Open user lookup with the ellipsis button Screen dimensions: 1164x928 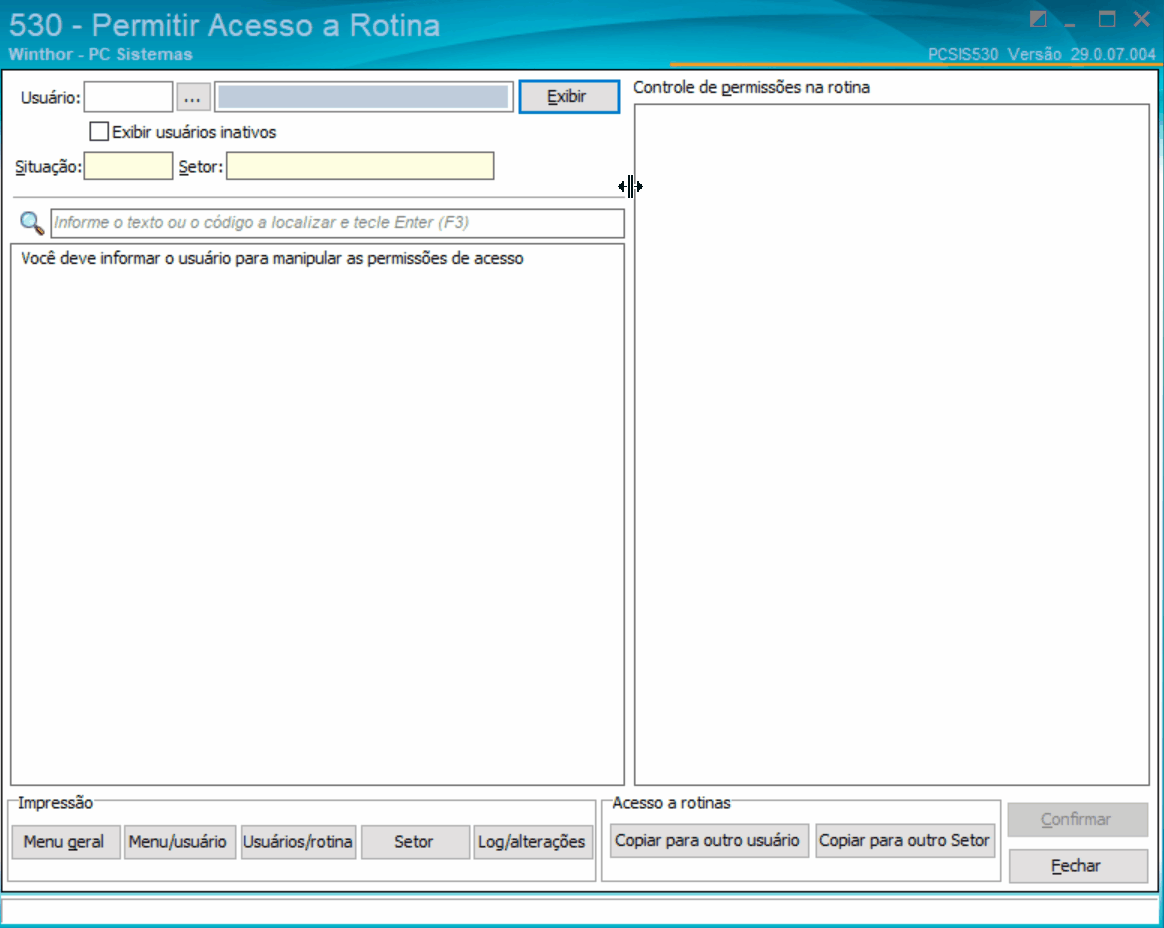coord(193,97)
